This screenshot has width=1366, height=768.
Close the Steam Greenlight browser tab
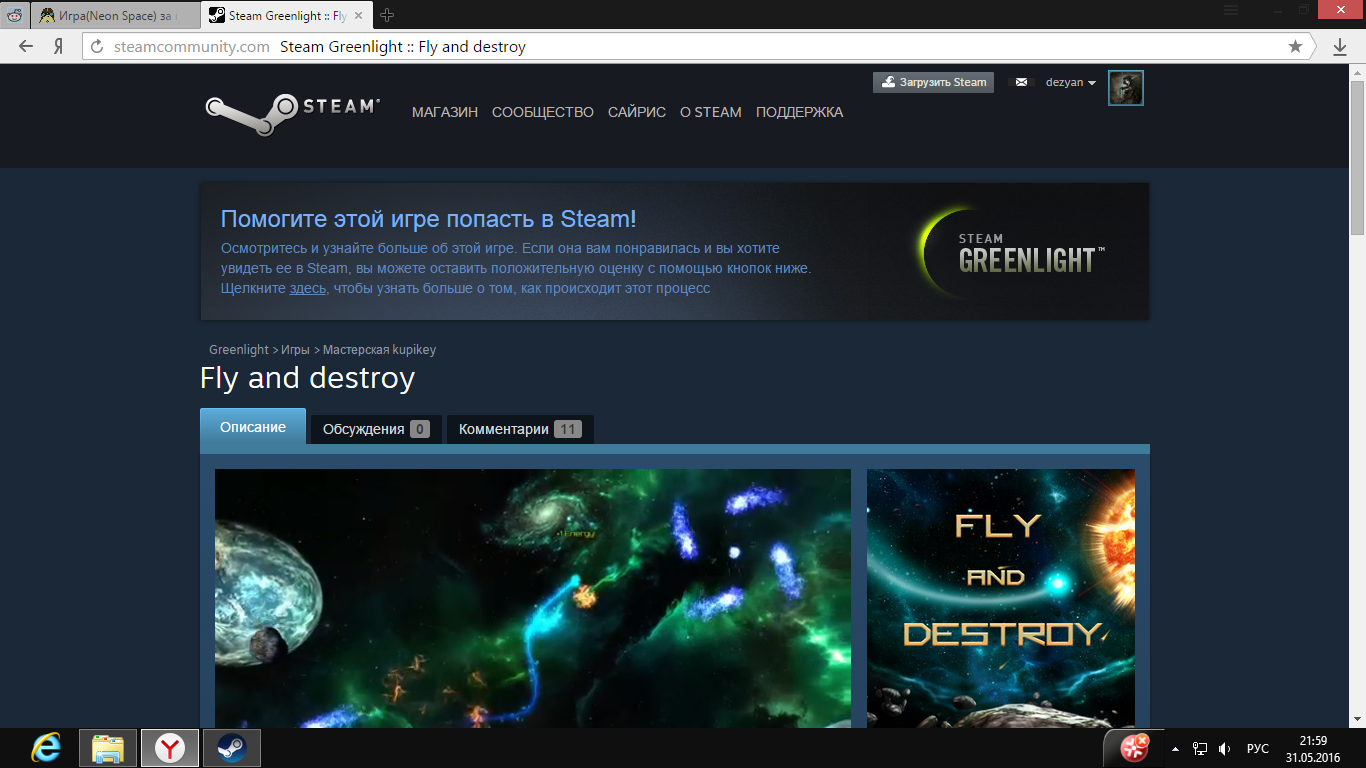[x=359, y=15]
